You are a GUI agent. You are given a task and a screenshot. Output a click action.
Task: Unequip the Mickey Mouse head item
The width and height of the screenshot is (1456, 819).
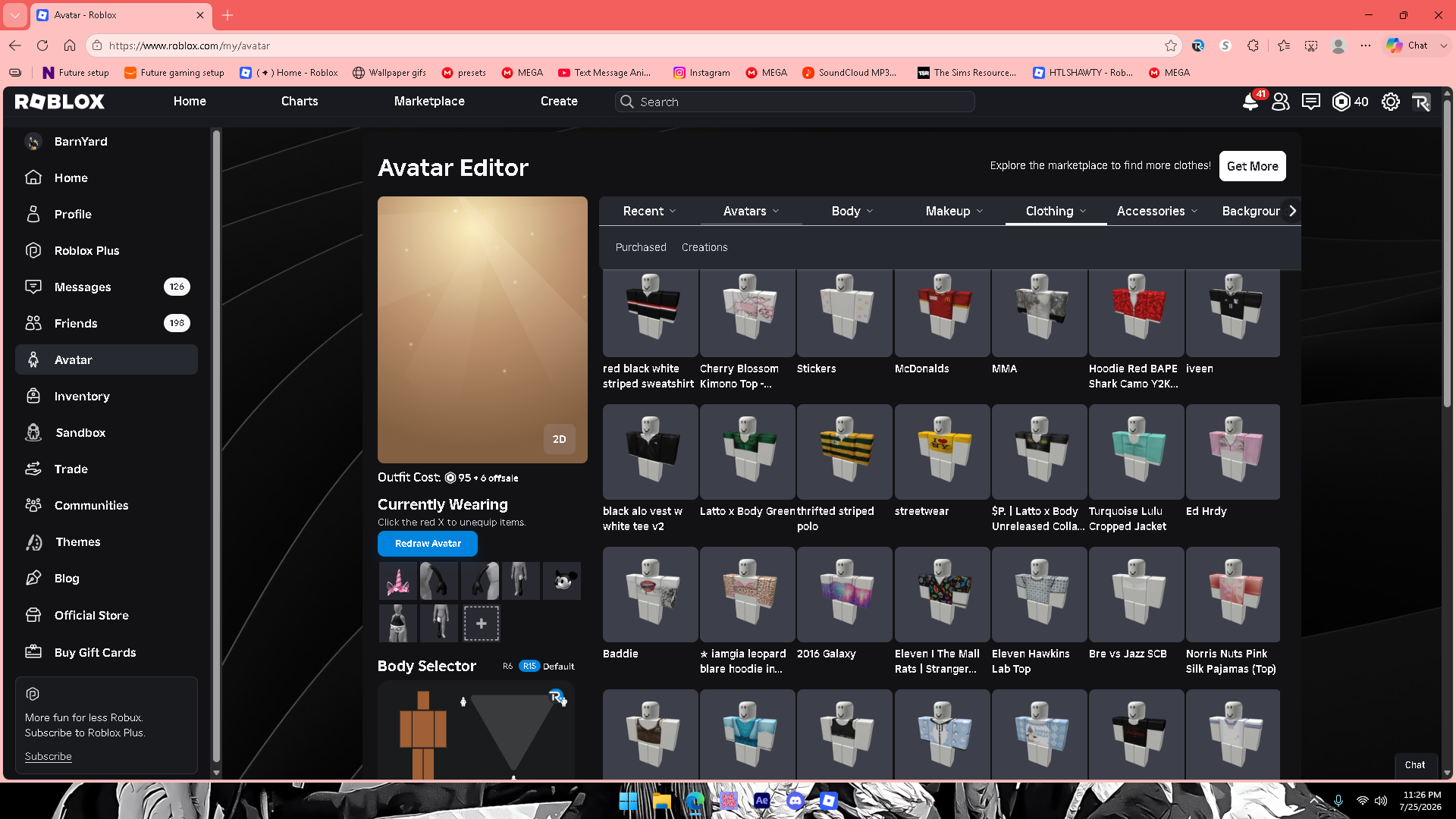[x=562, y=581]
